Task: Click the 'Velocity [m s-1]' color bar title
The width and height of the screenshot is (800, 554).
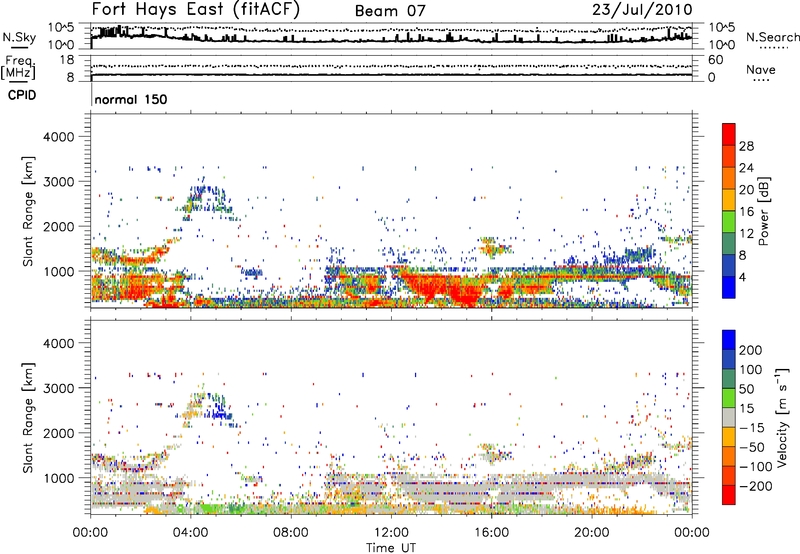Action: pyautogui.click(x=782, y=418)
